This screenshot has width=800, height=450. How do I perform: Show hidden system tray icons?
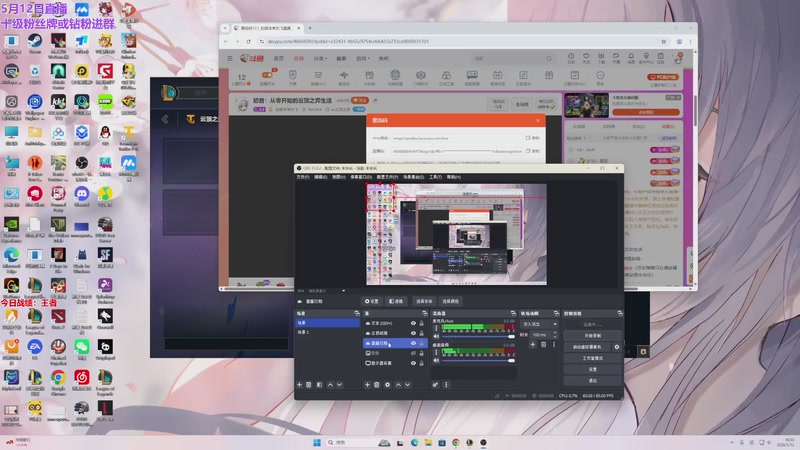pos(732,442)
